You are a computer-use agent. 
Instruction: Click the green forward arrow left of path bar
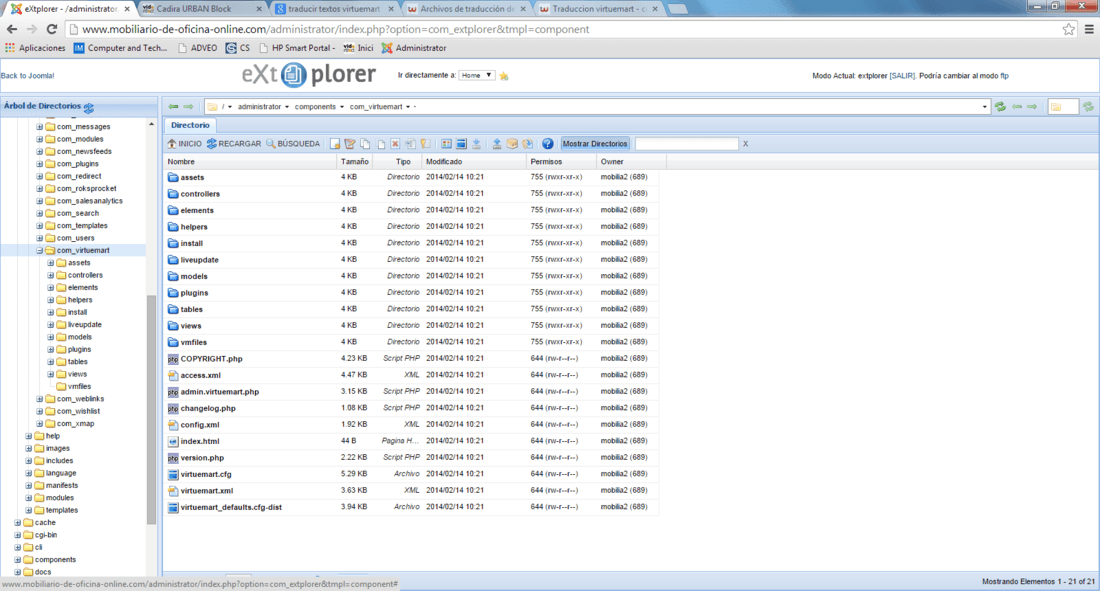pyautogui.click(x=188, y=107)
